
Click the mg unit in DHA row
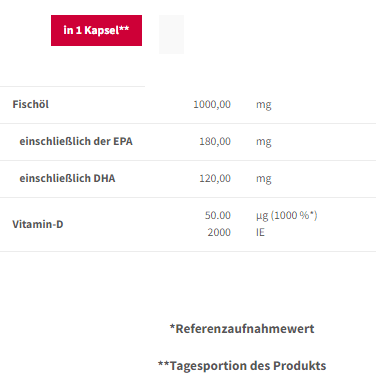click(264, 179)
